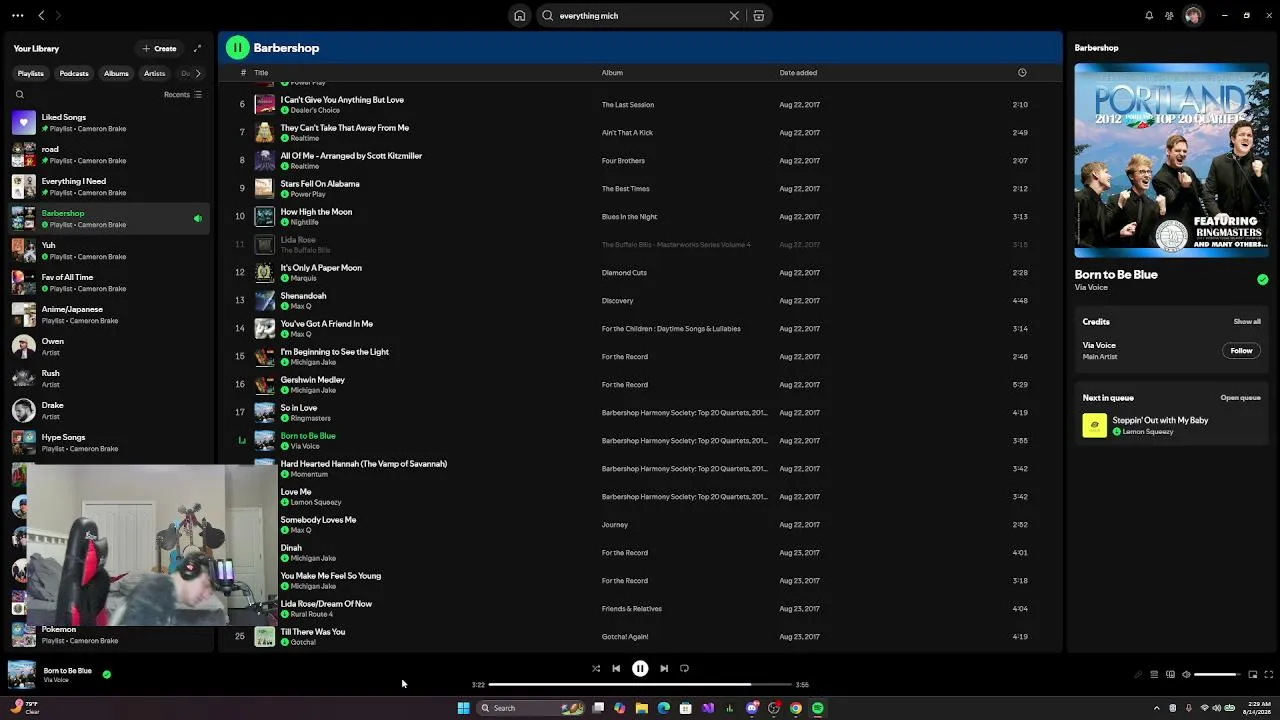Filter library by Albums

[116, 73]
